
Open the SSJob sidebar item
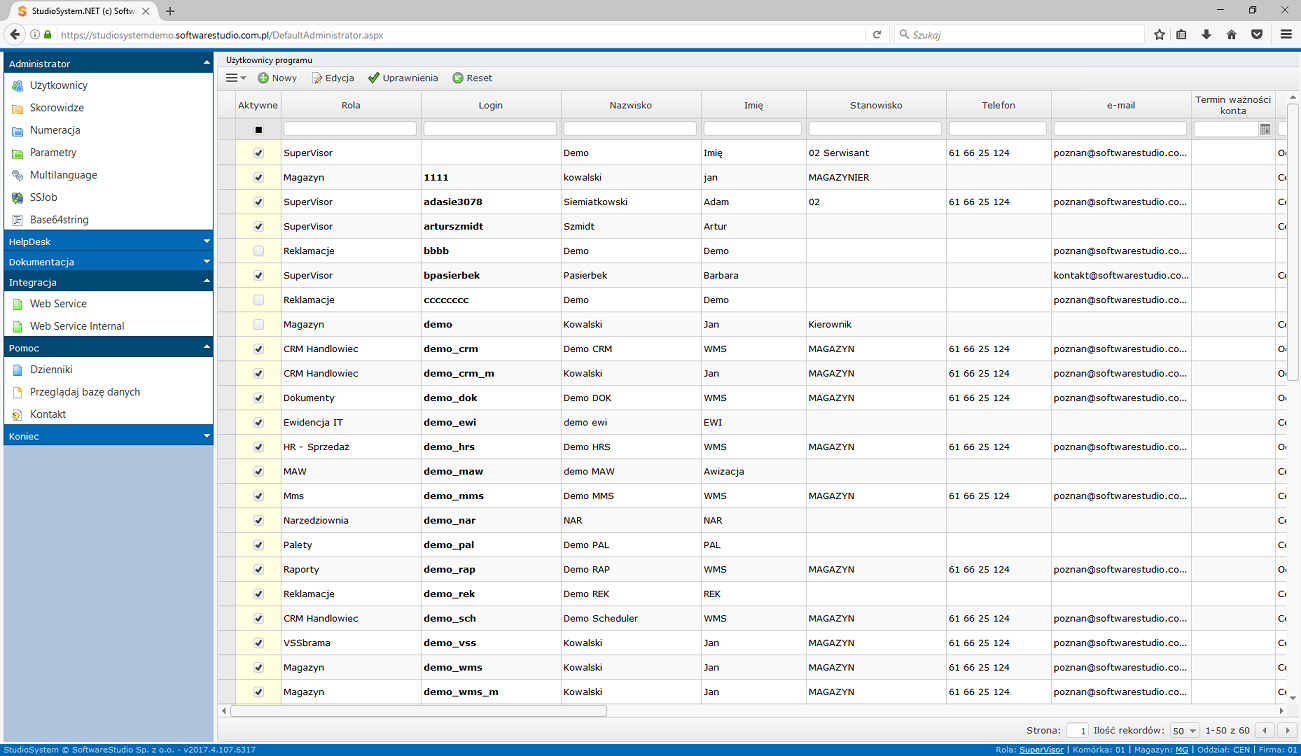coord(43,198)
